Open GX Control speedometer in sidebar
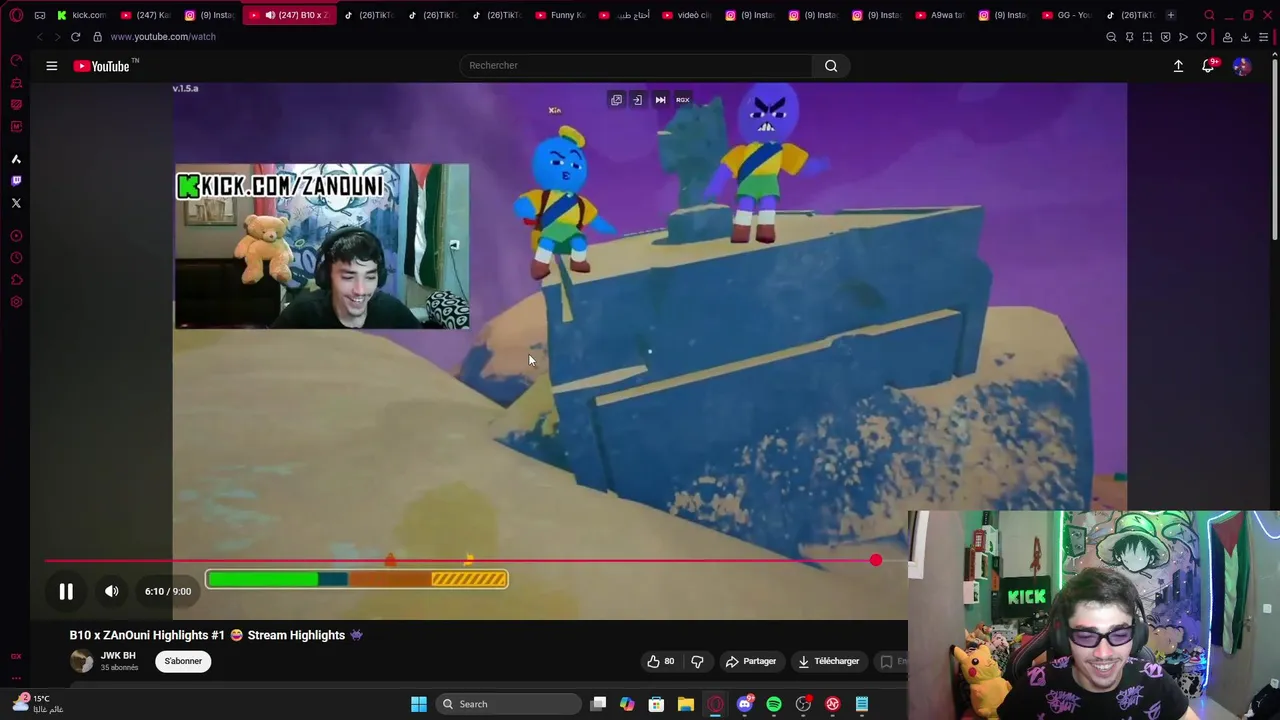The width and height of the screenshot is (1280, 720). (x=16, y=60)
